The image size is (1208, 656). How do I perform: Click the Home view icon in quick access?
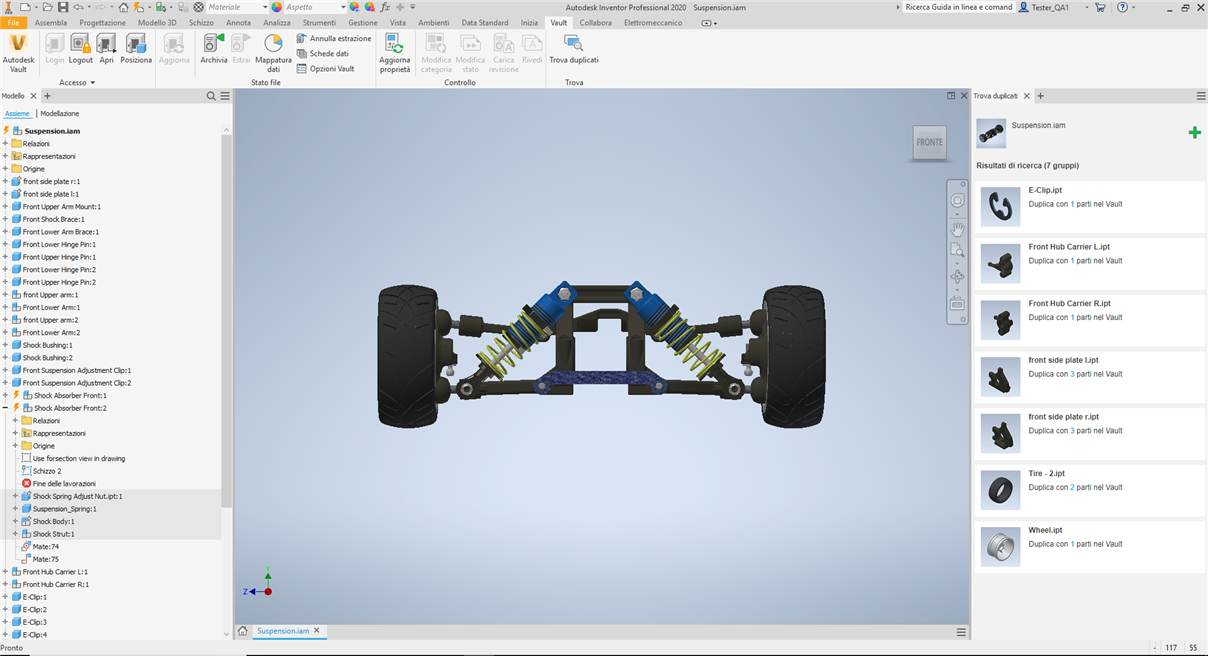point(123,7)
